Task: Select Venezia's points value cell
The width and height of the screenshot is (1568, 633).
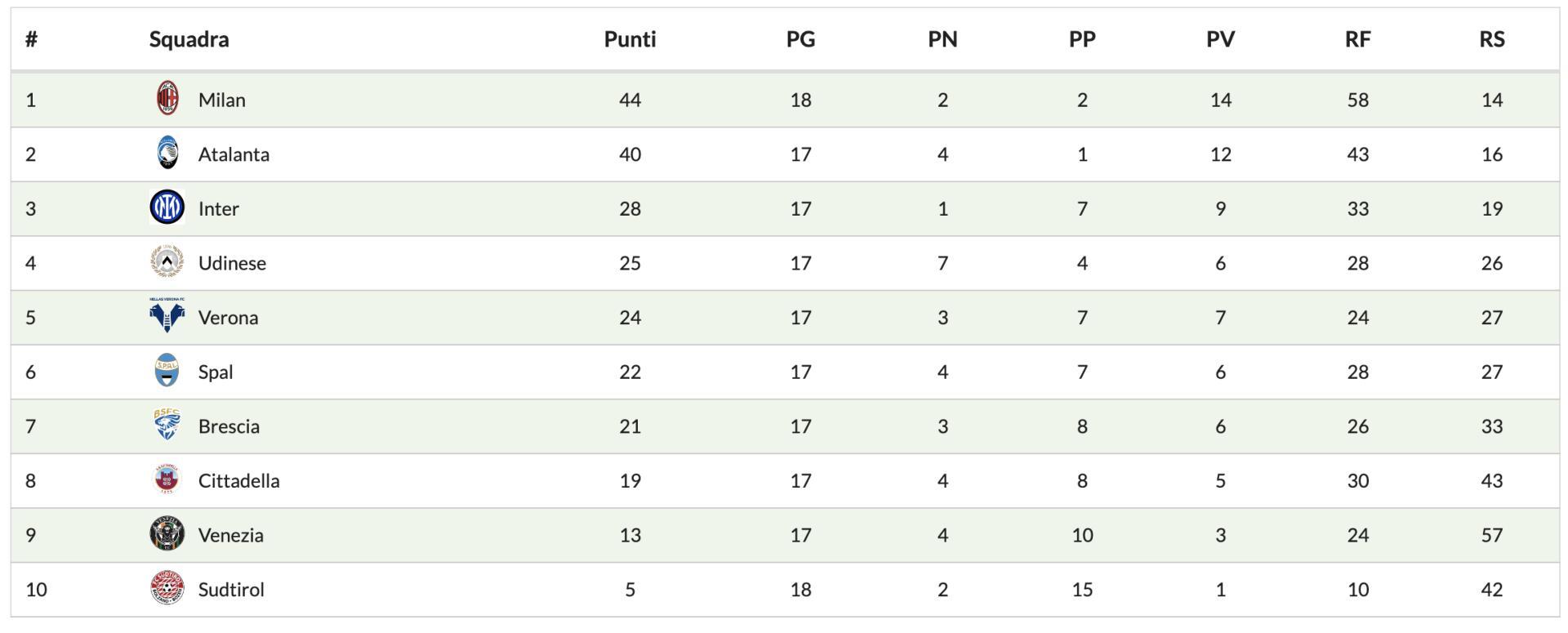Action: click(x=630, y=535)
